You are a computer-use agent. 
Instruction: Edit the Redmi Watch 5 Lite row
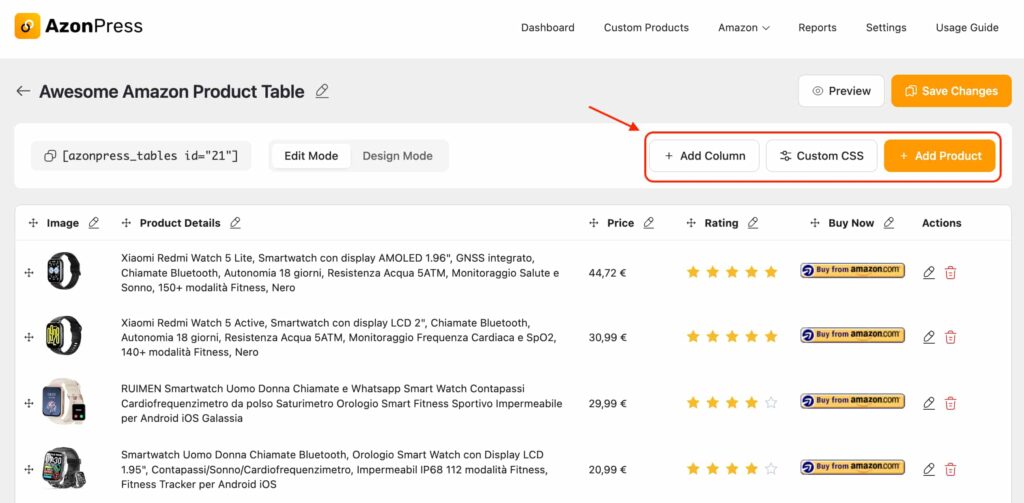click(929, 272)
